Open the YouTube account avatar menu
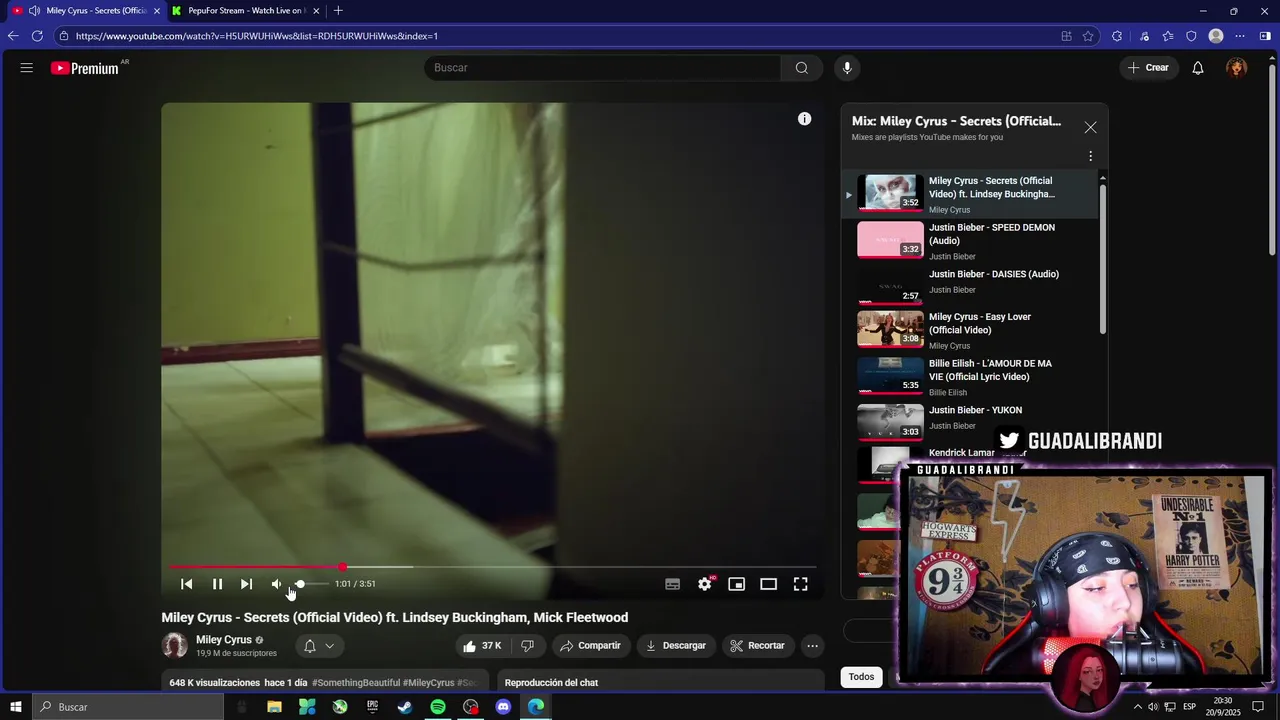This screenshot has width=1280, height=720. (x=1237, y=68)
